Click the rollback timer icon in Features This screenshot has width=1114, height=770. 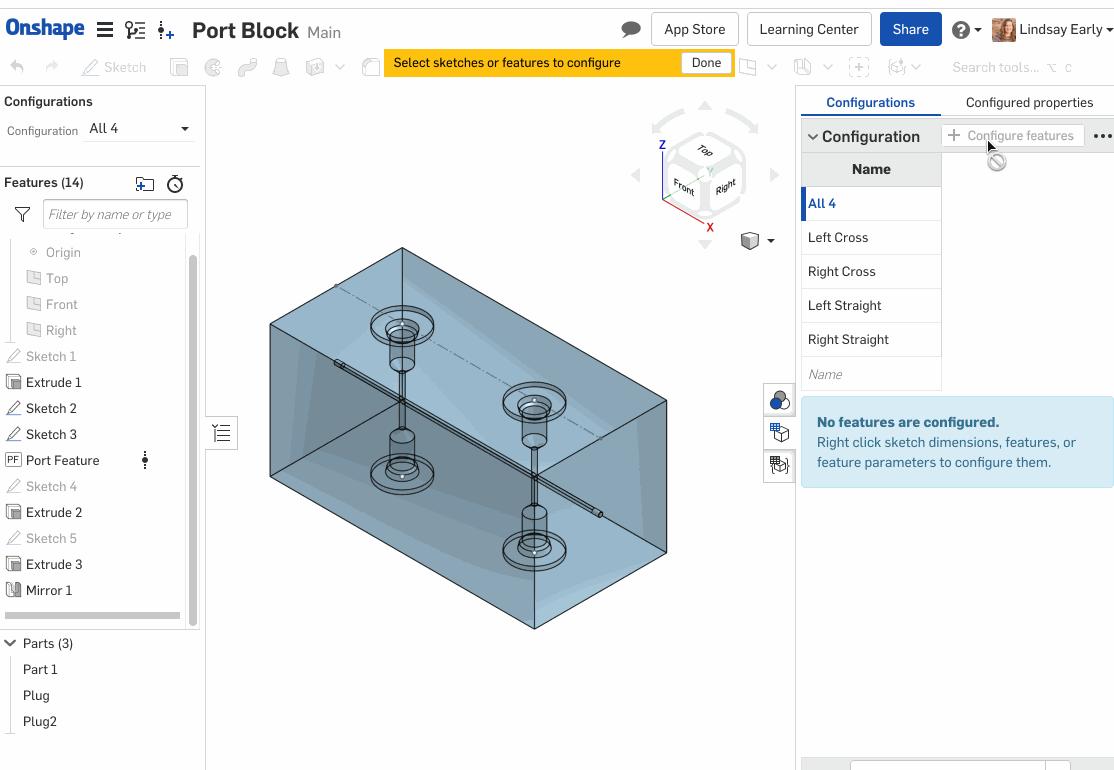tap(175, 184)
